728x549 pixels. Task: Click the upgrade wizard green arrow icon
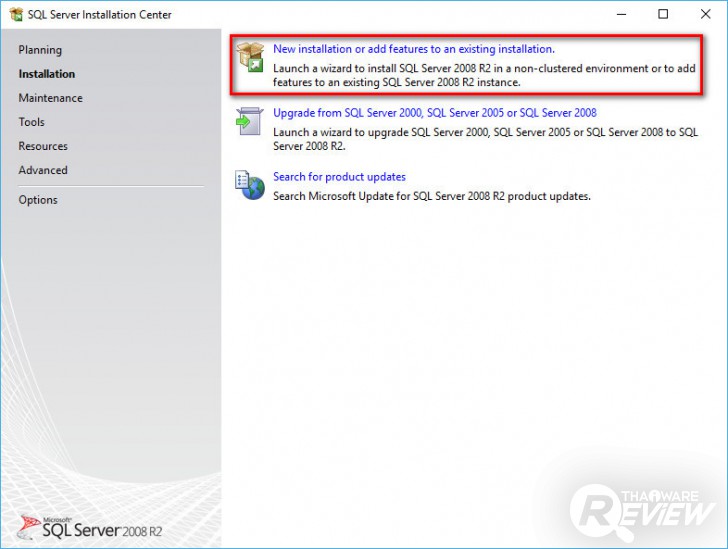pyautogui.click(x=249, y=121)
